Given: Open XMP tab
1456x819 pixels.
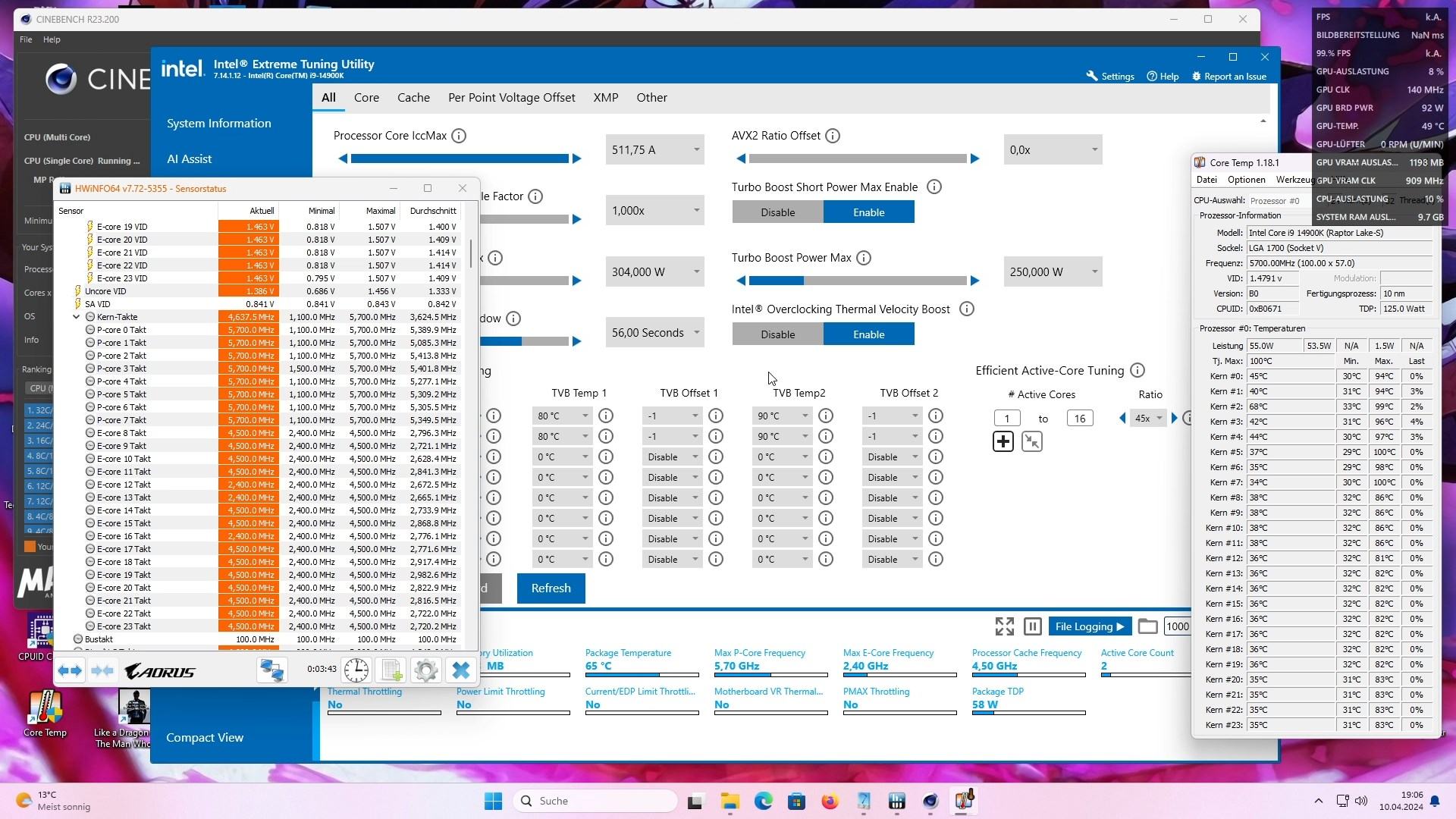Looking at the screenshot, I should [605, 98].
